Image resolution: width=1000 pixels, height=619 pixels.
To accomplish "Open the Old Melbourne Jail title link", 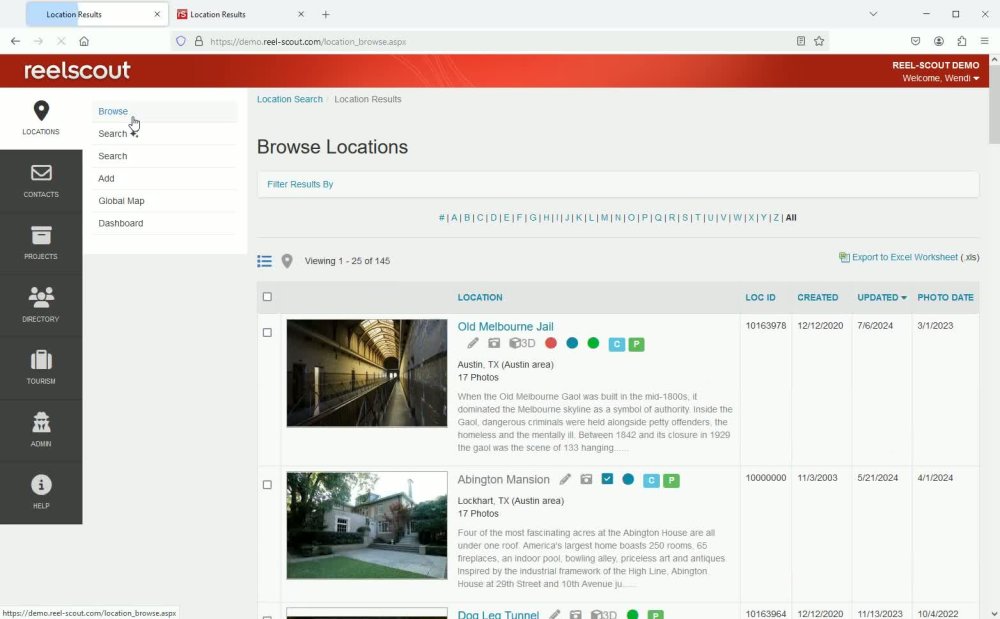I will tap(505, 326).
